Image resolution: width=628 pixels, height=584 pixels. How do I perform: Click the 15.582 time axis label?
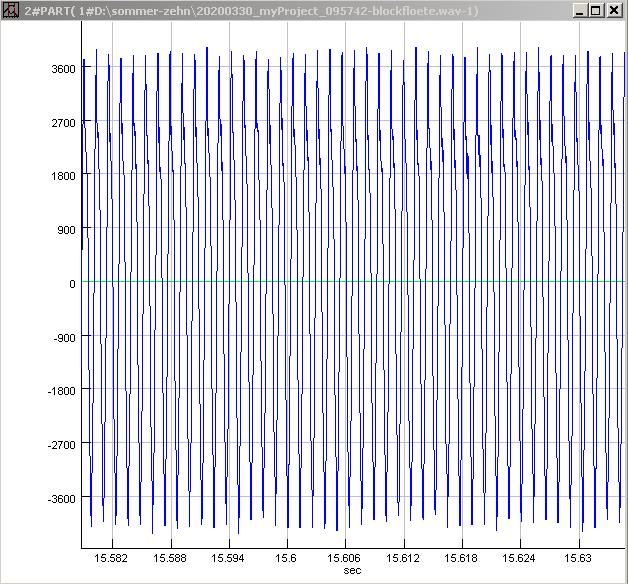click(111, 558)
